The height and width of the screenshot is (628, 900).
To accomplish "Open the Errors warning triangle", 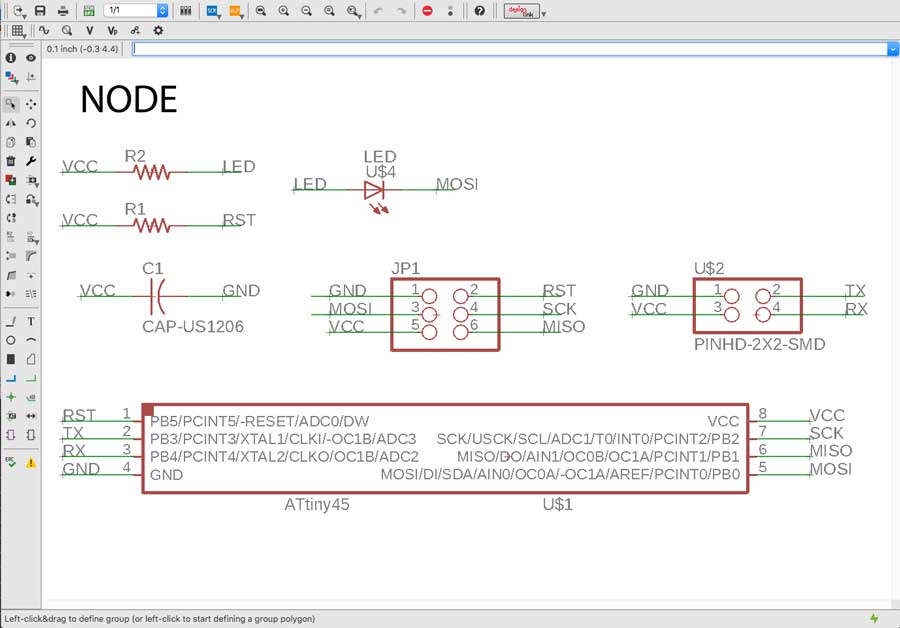I will tap(31, 462).
